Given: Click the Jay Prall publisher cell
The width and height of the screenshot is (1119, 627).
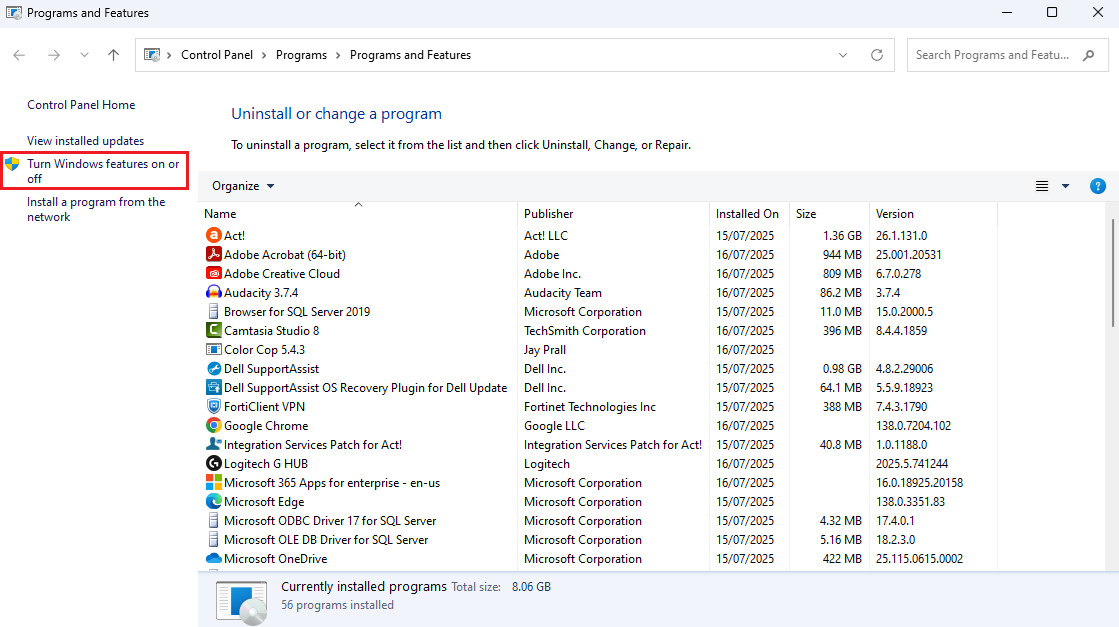Looking at the screenshot, I should (545, 350).
